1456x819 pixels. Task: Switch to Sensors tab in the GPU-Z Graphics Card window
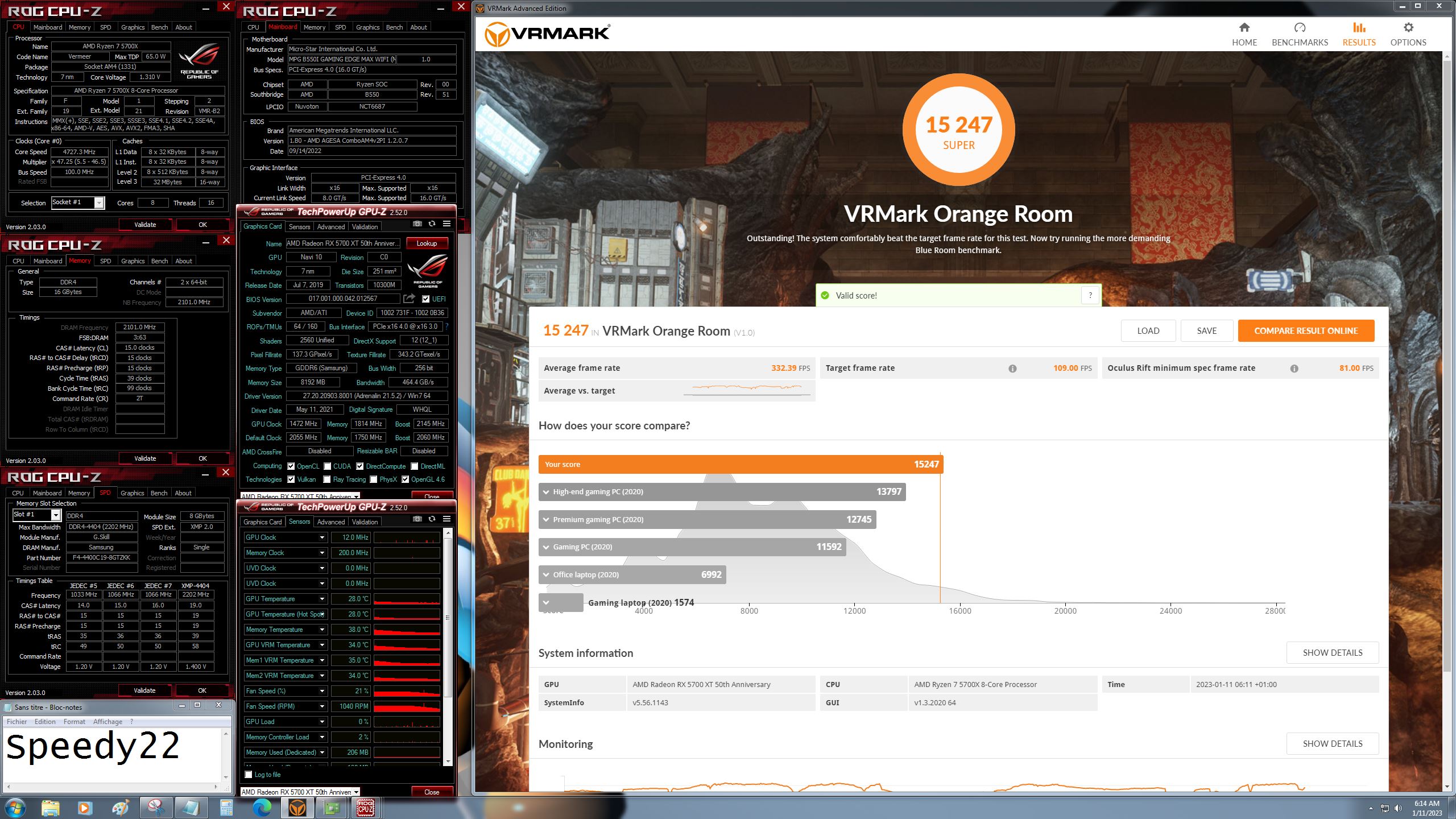[x=299, y=226]
